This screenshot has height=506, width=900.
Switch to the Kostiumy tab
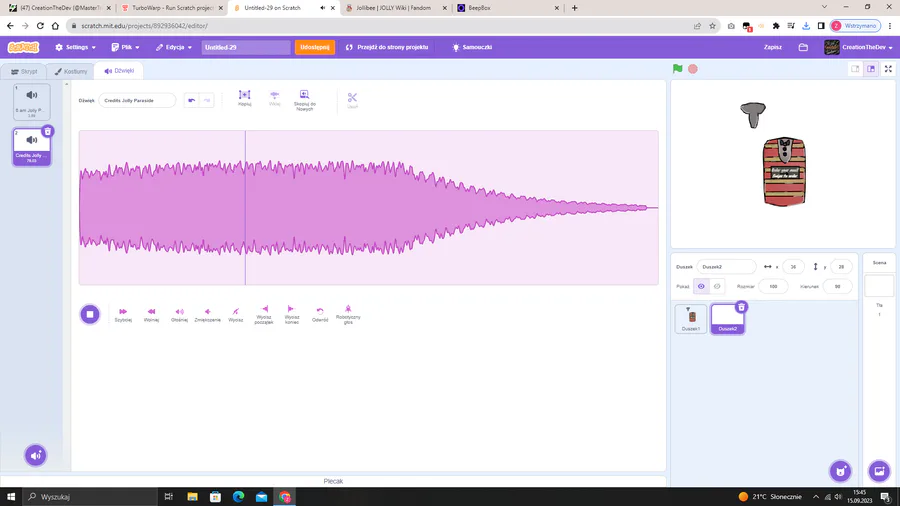tap(71, 72)
